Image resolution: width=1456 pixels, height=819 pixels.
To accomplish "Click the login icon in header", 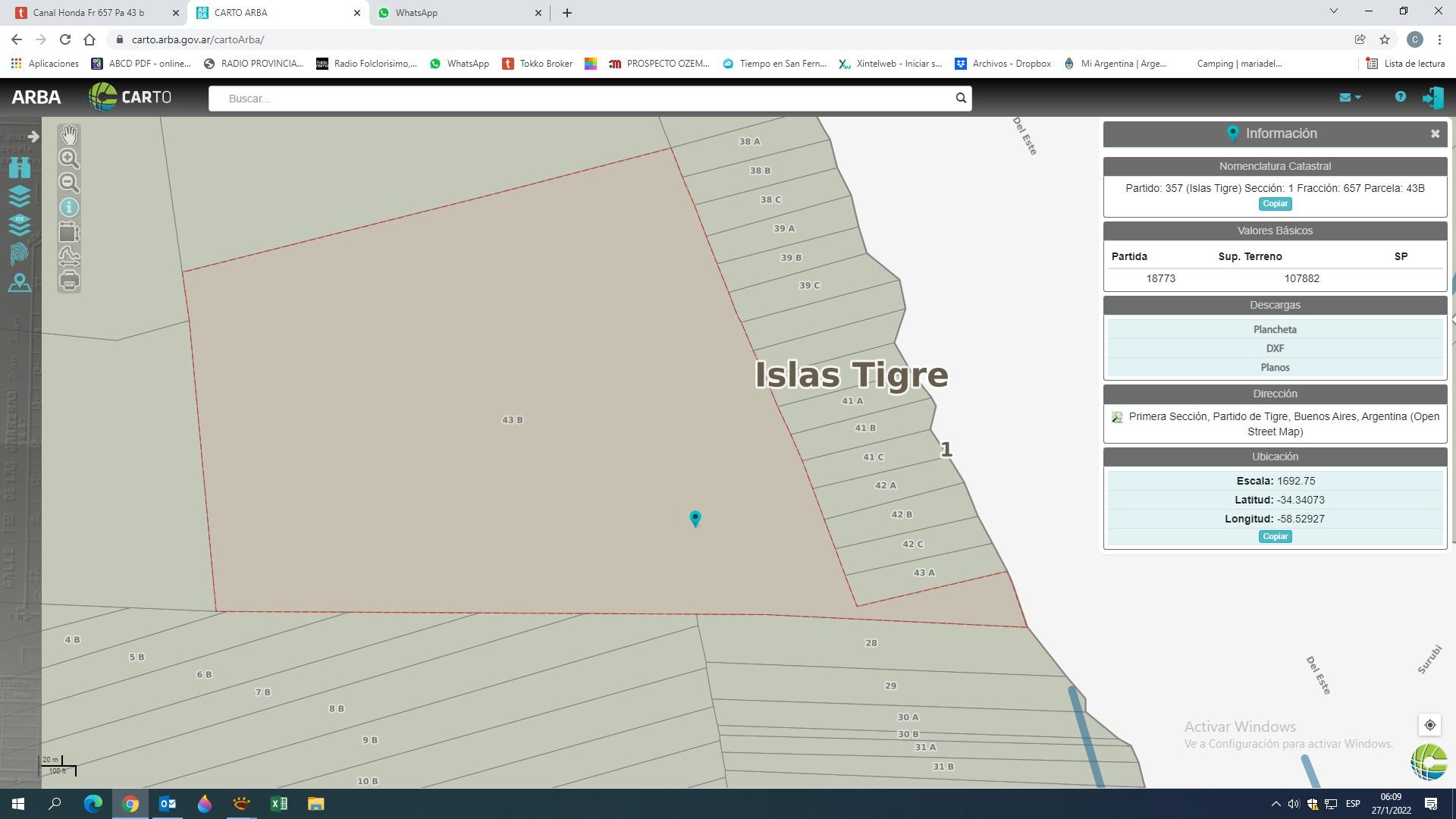I will pyautogui.click(x=1432, y=97).
